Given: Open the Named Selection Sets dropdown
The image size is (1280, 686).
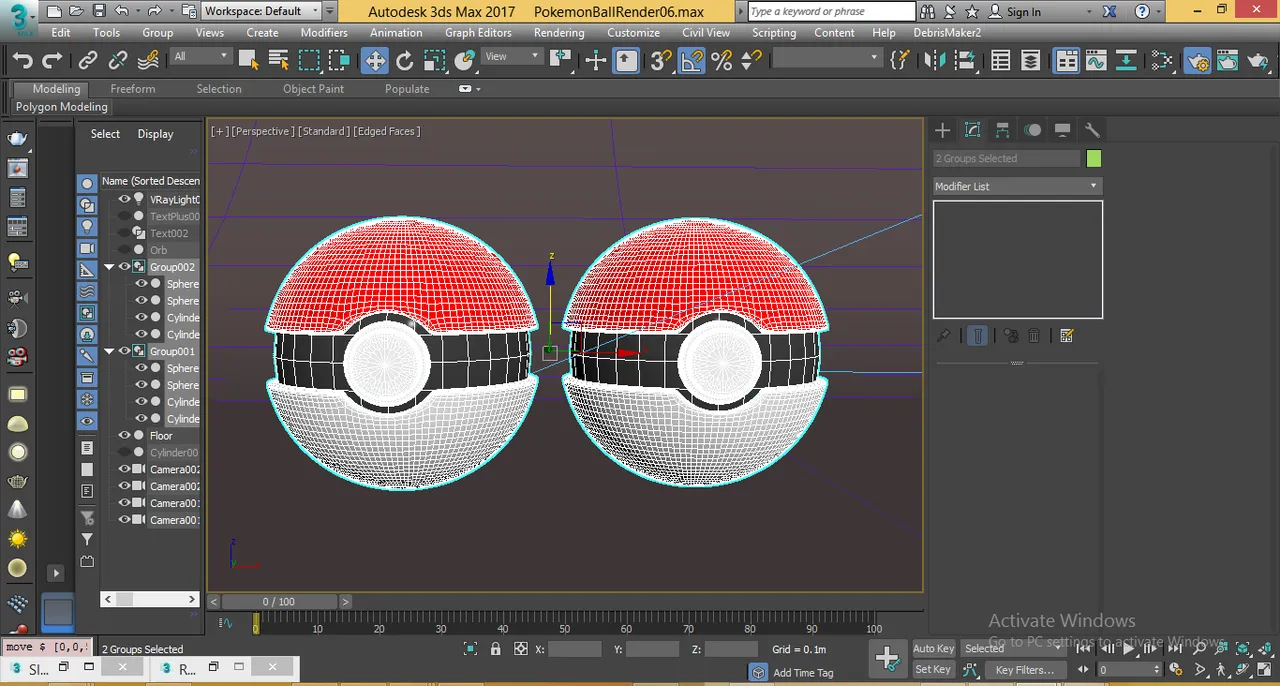Looking at the screenshot, I should tap(826, 58).
